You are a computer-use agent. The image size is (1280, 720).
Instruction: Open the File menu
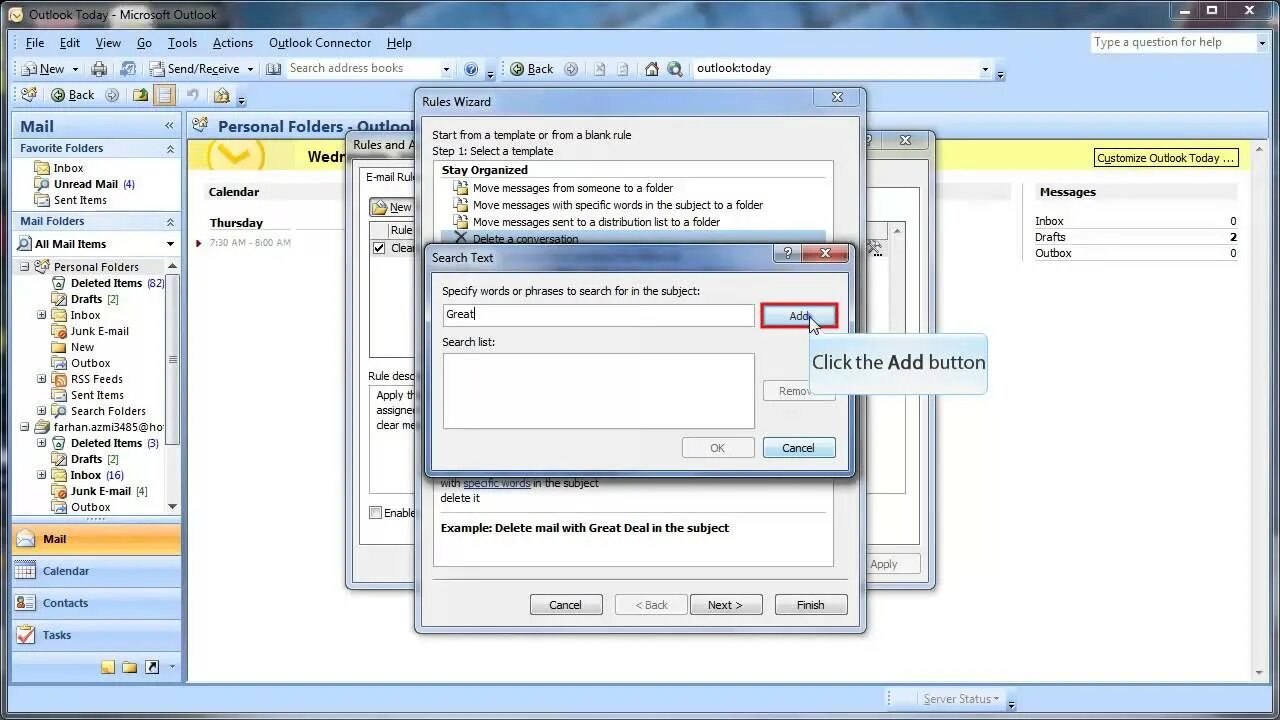[x=35, y=43]
